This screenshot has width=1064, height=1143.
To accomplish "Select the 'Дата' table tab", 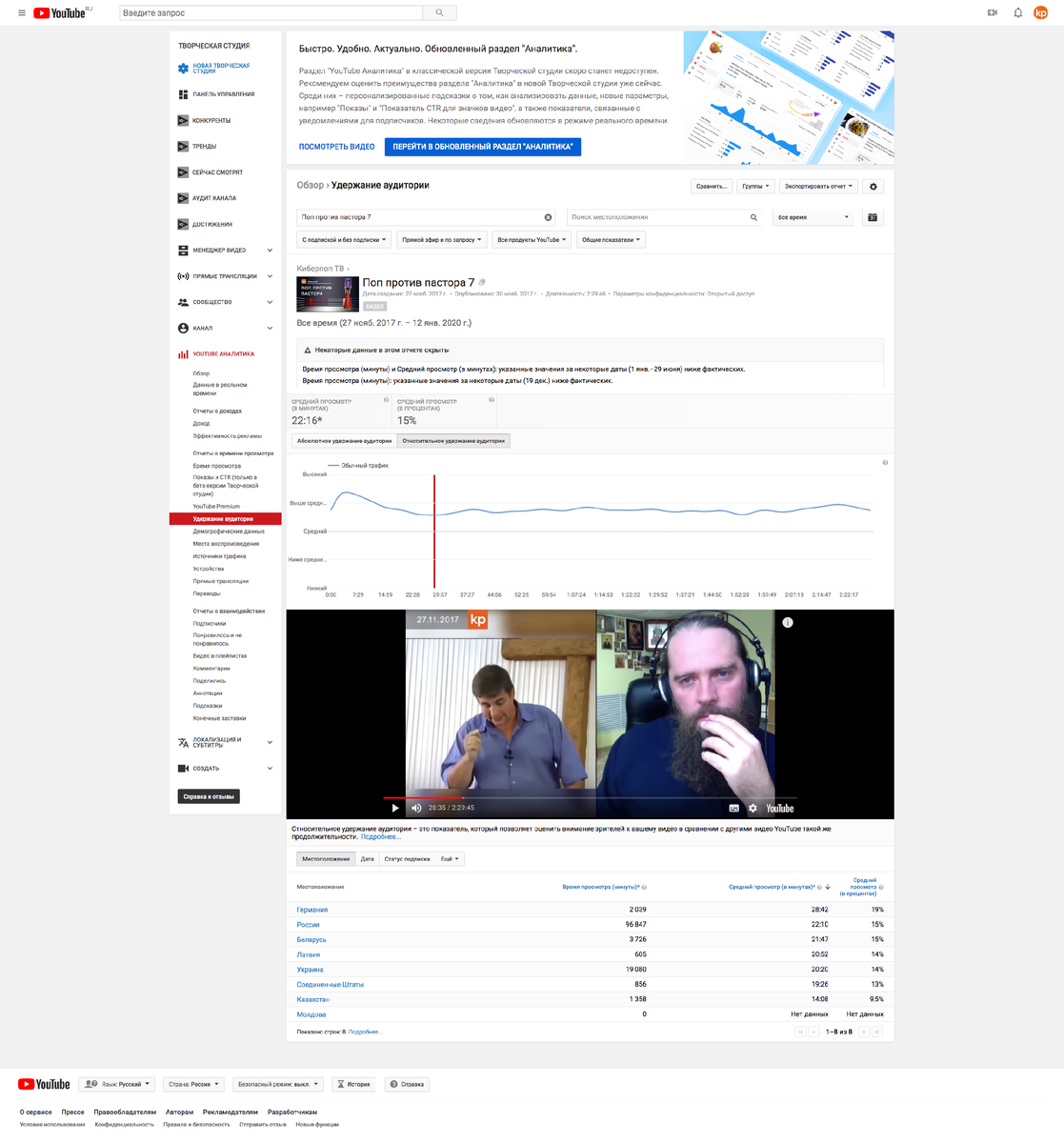I will (367, 859).
